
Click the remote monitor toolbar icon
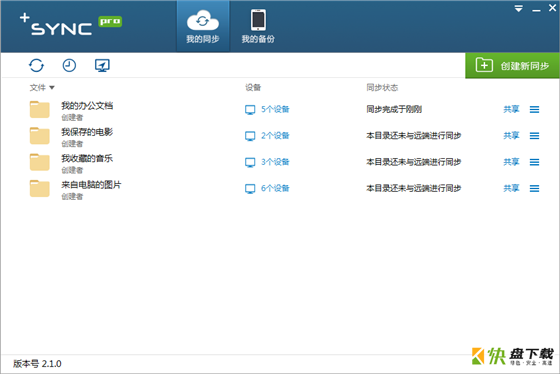pos(102,65)
